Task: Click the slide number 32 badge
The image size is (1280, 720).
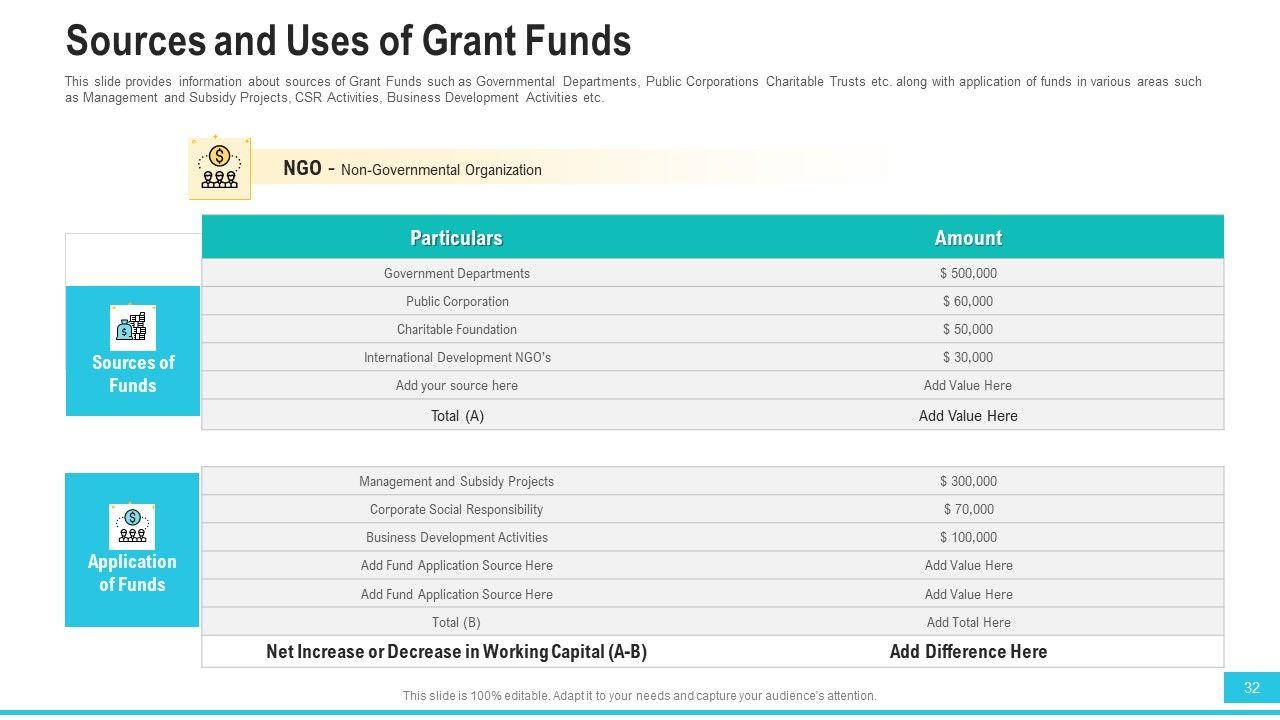Action: [1252, 688]
